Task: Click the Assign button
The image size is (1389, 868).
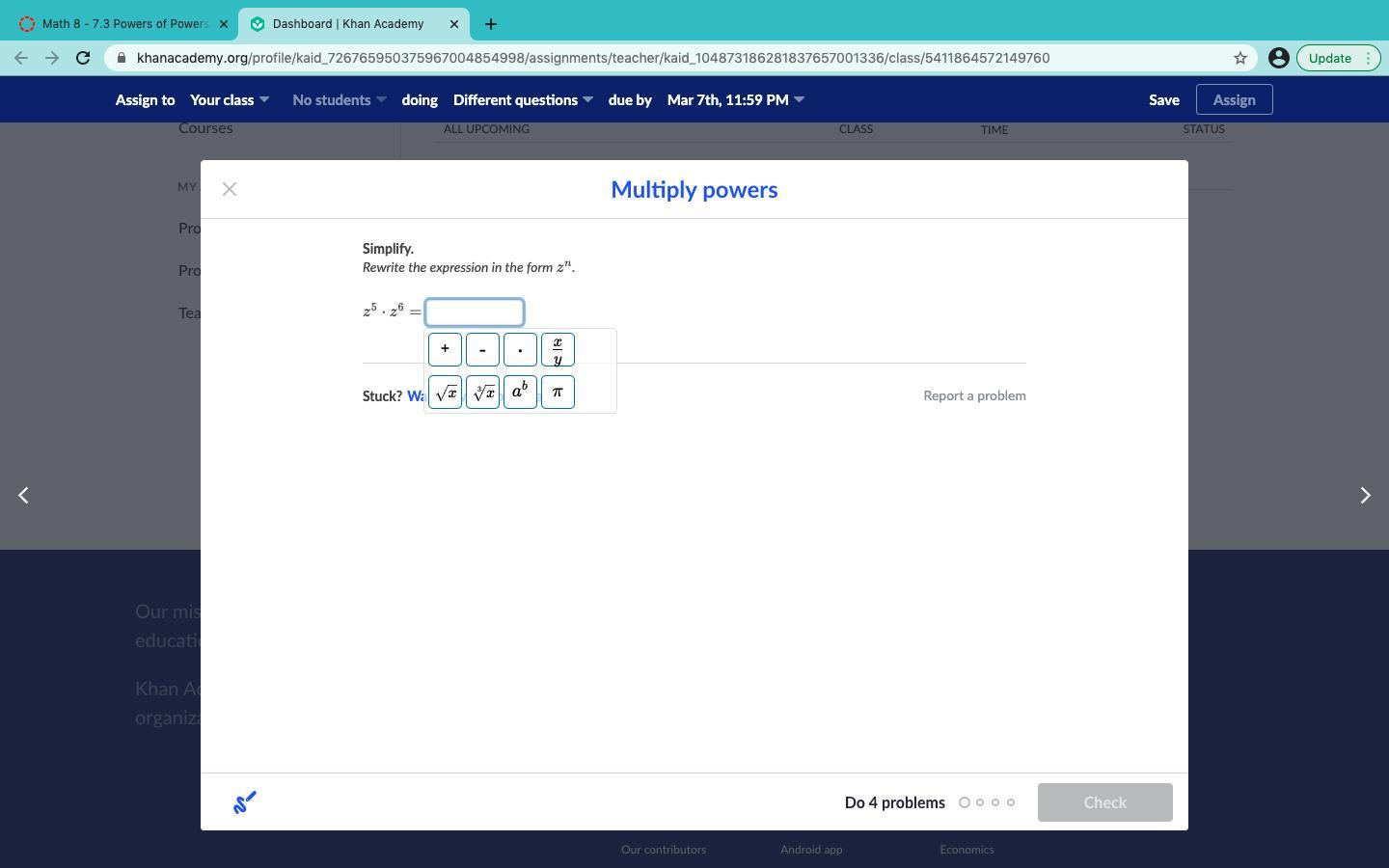Action: point(1235,99)
